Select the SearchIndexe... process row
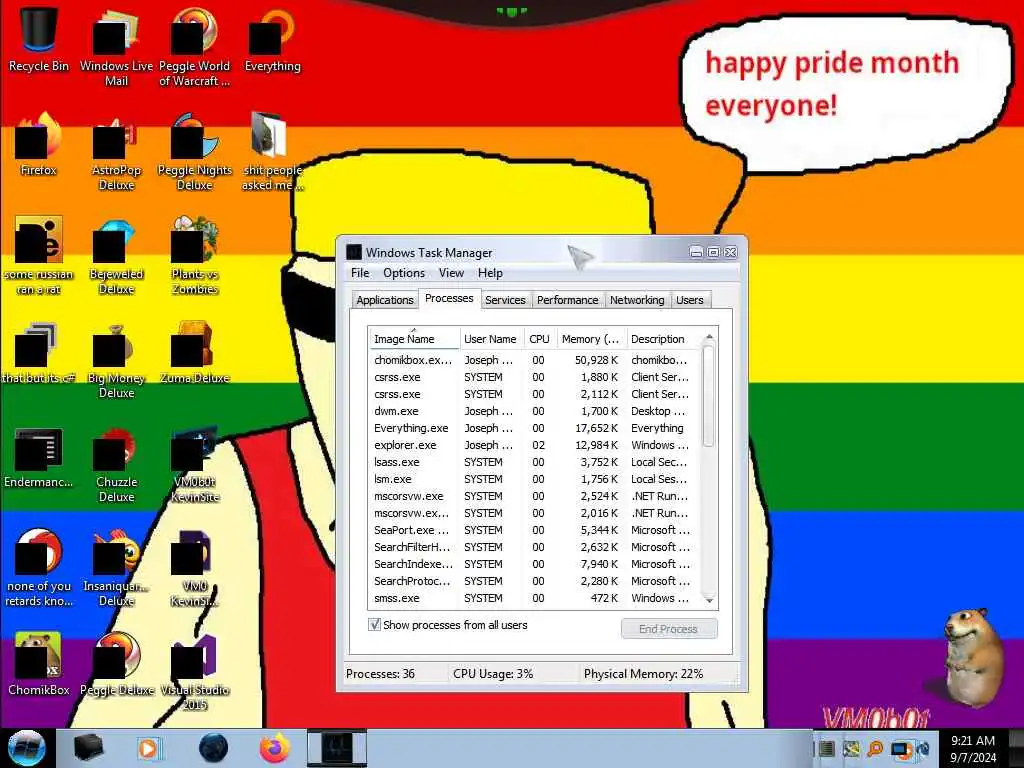1024x768 pixels. (534, 564)
